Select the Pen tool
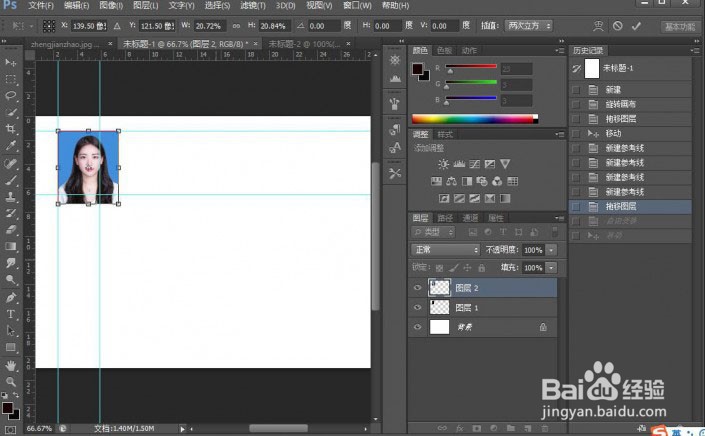The image size is (705, 436). 10,297
